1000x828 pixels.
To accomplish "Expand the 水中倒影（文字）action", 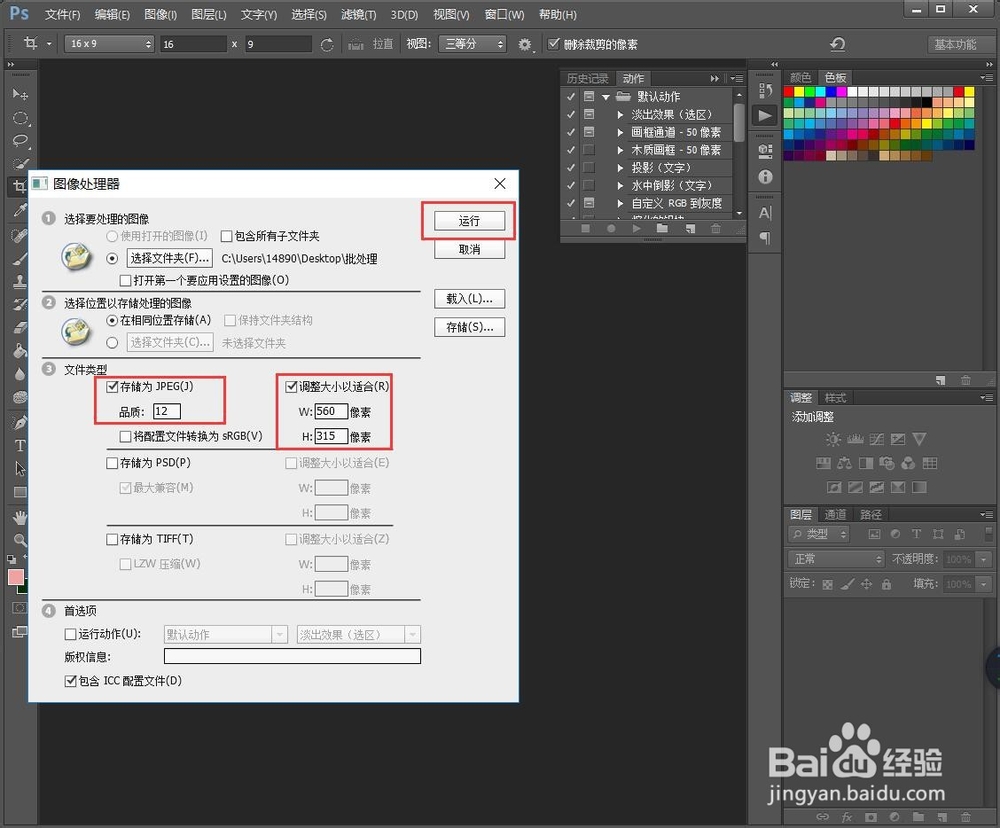I will coord(620,186).
